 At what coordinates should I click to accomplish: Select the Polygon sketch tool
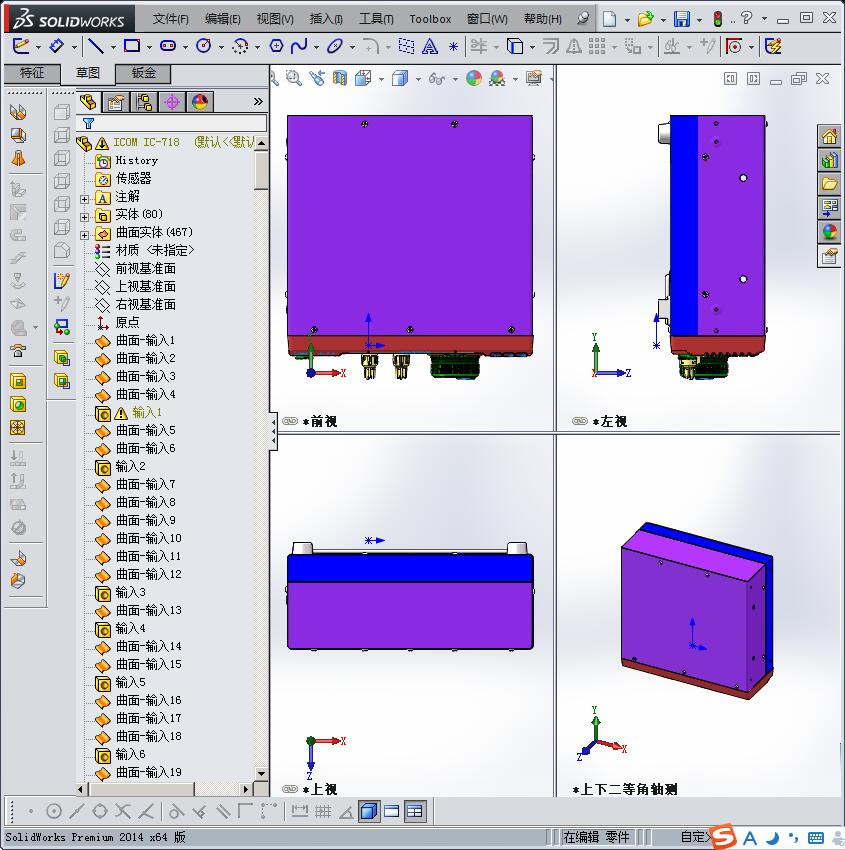click(276, 47)
